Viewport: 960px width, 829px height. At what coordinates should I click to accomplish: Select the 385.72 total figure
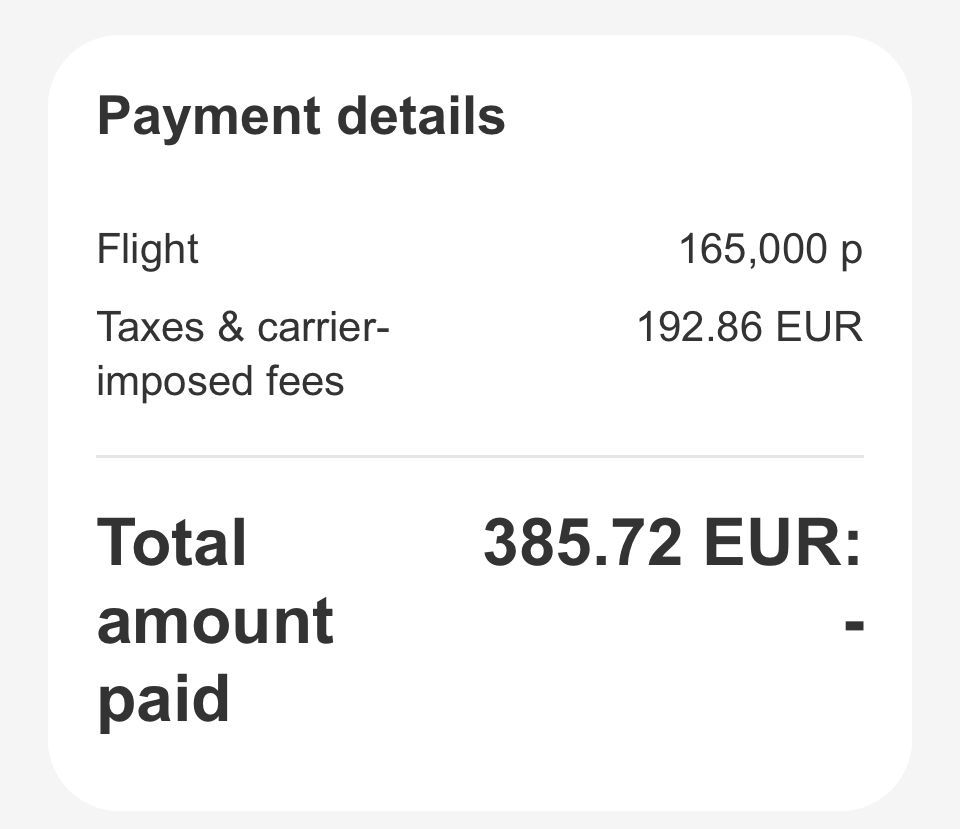pyautogui.click(x=583, y=543)
